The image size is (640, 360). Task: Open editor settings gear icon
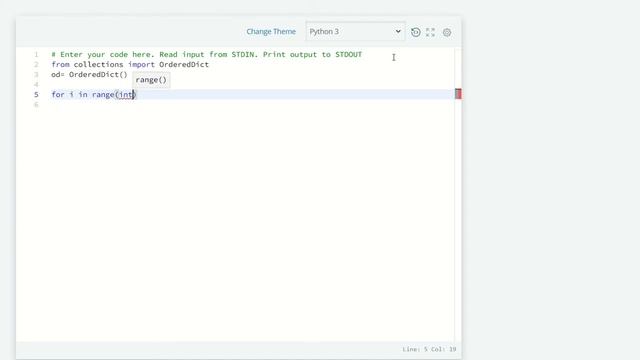click(x=447, y=32)
